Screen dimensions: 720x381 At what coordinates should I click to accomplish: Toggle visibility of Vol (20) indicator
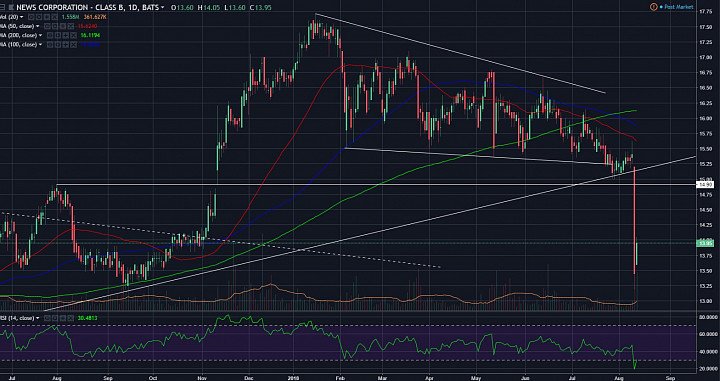click(x=31, y=17)
